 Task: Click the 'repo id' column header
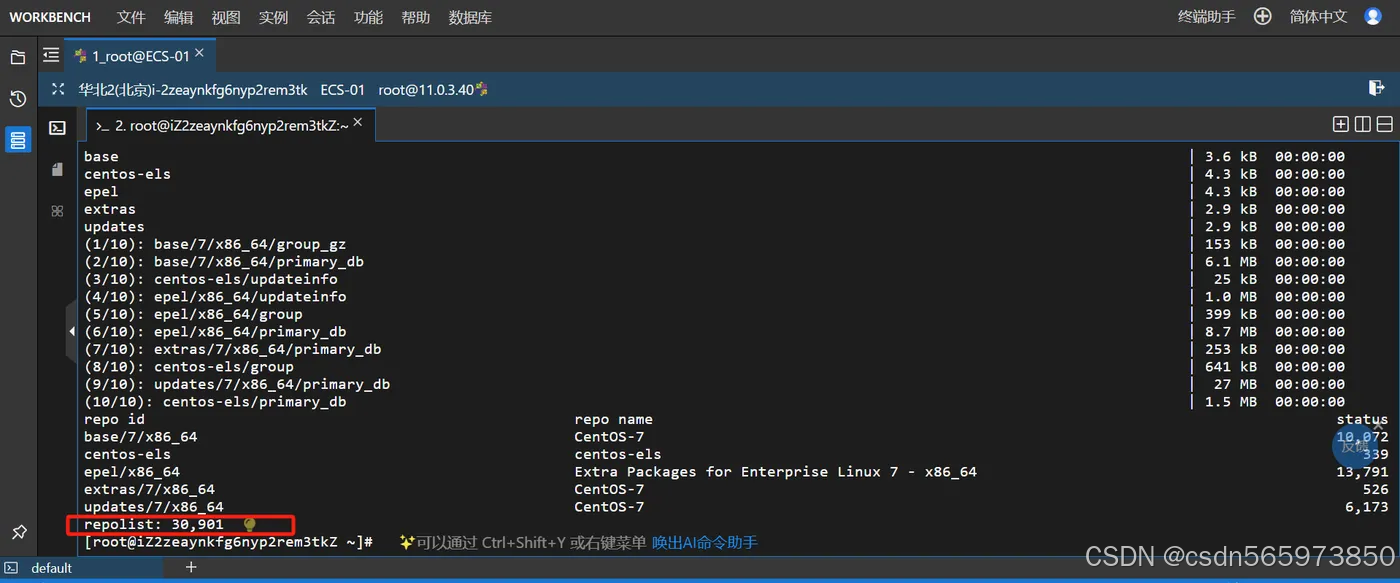(x=114, y=419)
